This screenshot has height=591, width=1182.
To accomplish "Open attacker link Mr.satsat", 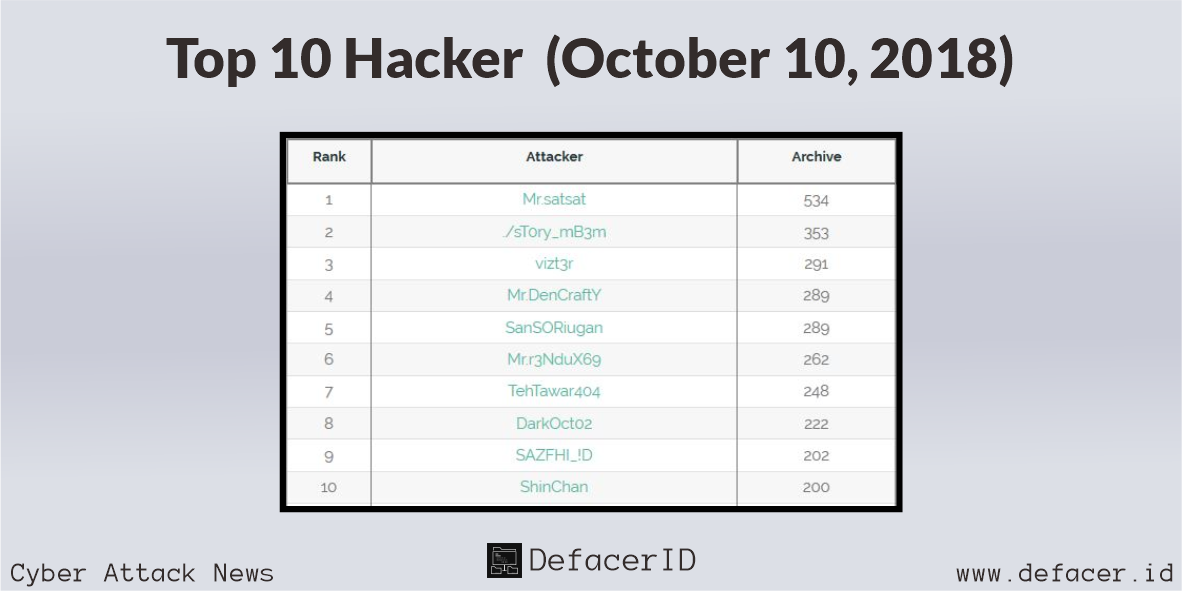I will coord(554,200).
